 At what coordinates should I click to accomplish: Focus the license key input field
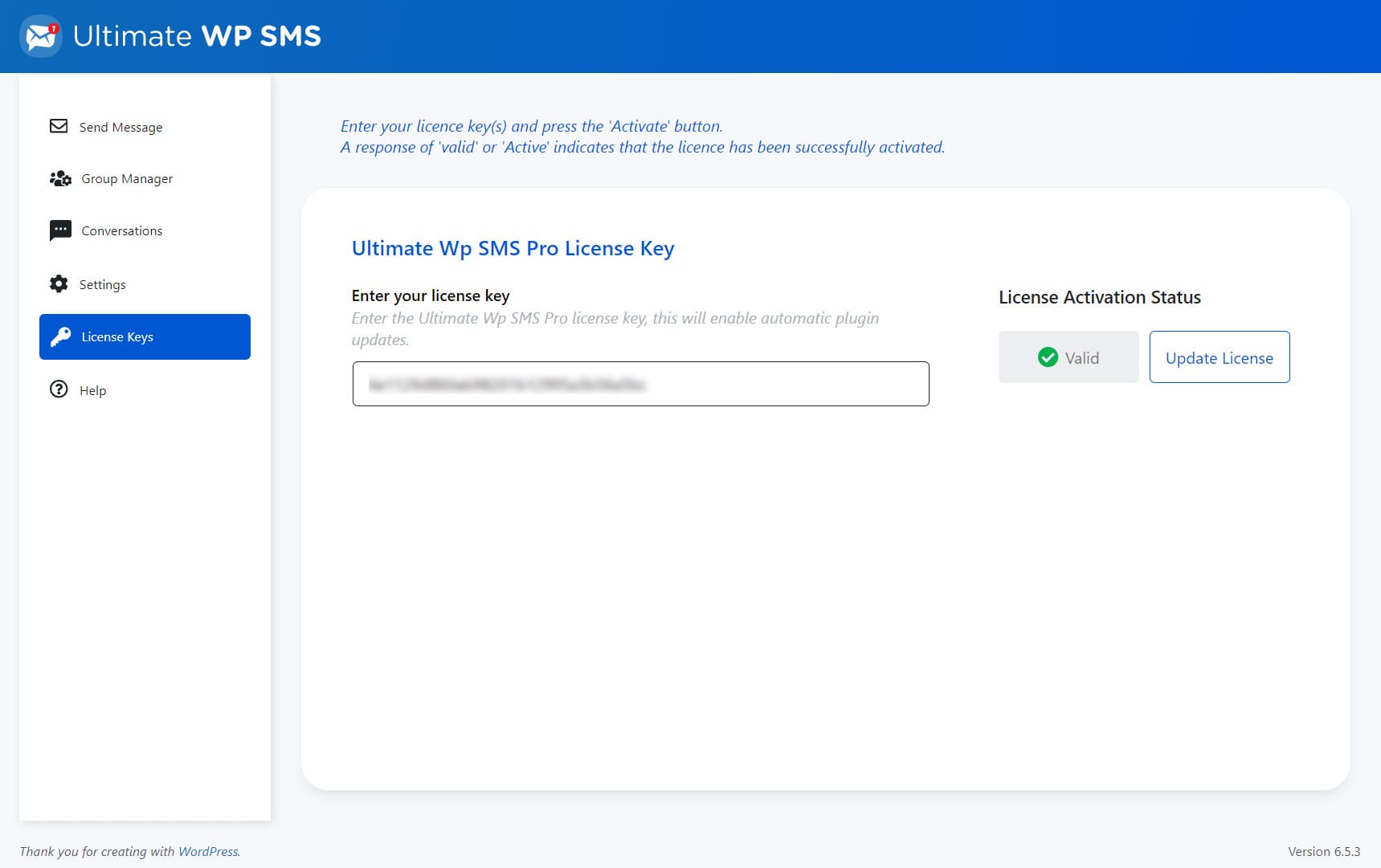[x=640, y=384]
